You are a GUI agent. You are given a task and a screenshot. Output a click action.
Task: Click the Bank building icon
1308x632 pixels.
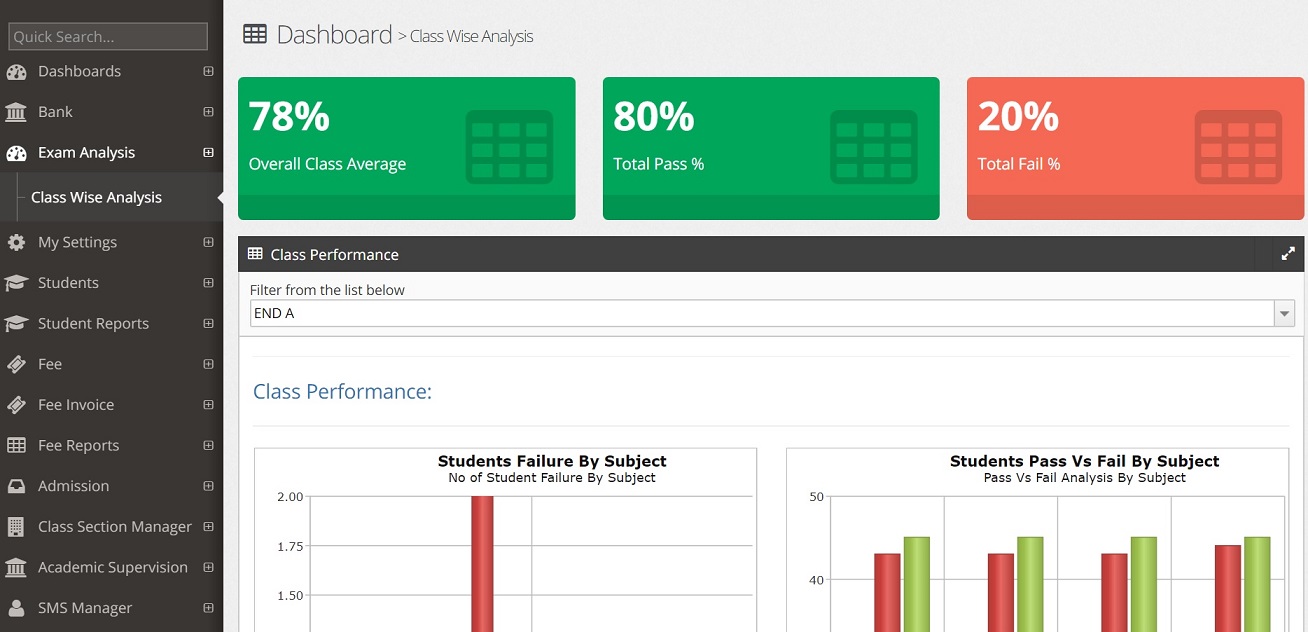pyautogui.click(x=16, y=112)
